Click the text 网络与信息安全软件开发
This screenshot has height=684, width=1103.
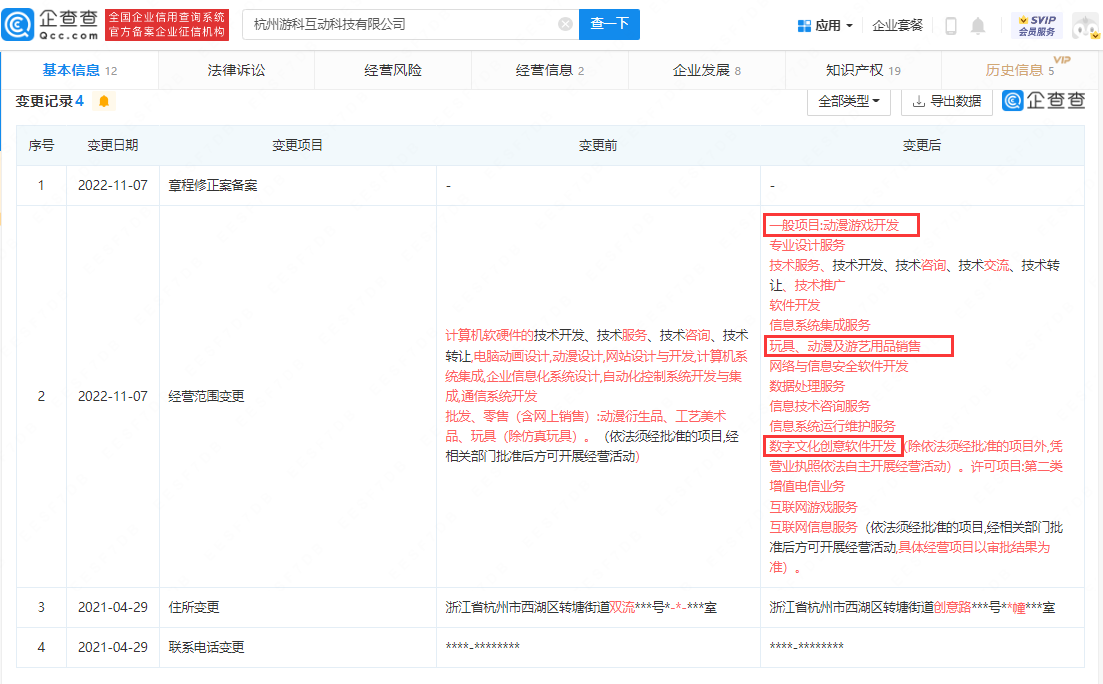839,367
